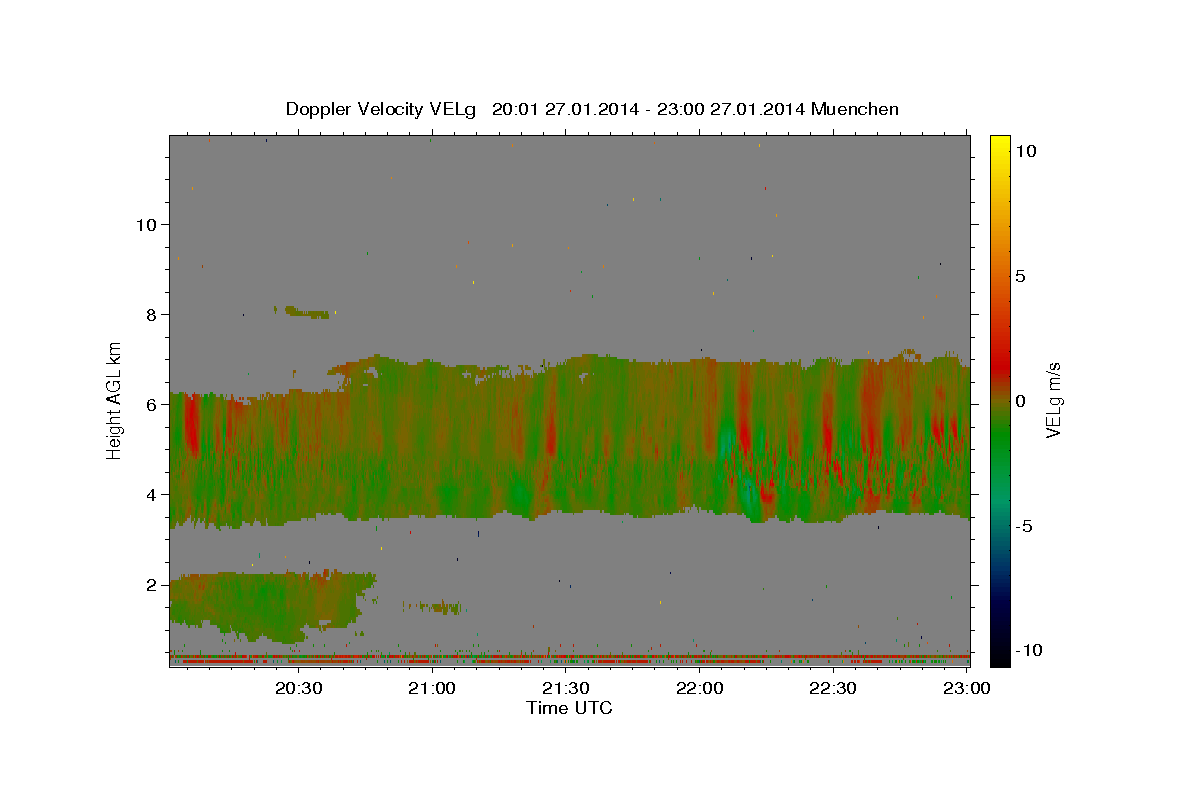Image resolution: width=1200 pixels, height=800 pixels.
Task: Click the colorbar value 10 label
Action: [x=1025, y=150]
